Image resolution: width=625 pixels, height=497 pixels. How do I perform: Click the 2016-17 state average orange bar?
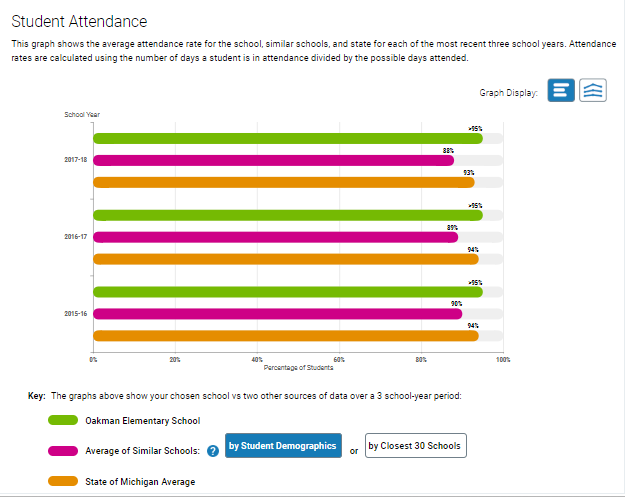[286, 259]
